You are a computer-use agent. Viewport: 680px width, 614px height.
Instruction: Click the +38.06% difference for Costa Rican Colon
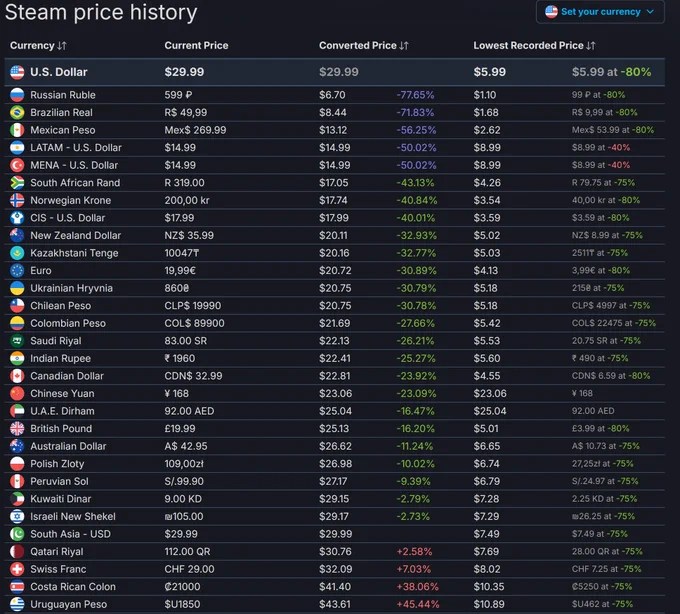pyautogui.click(x=417, y=587)
